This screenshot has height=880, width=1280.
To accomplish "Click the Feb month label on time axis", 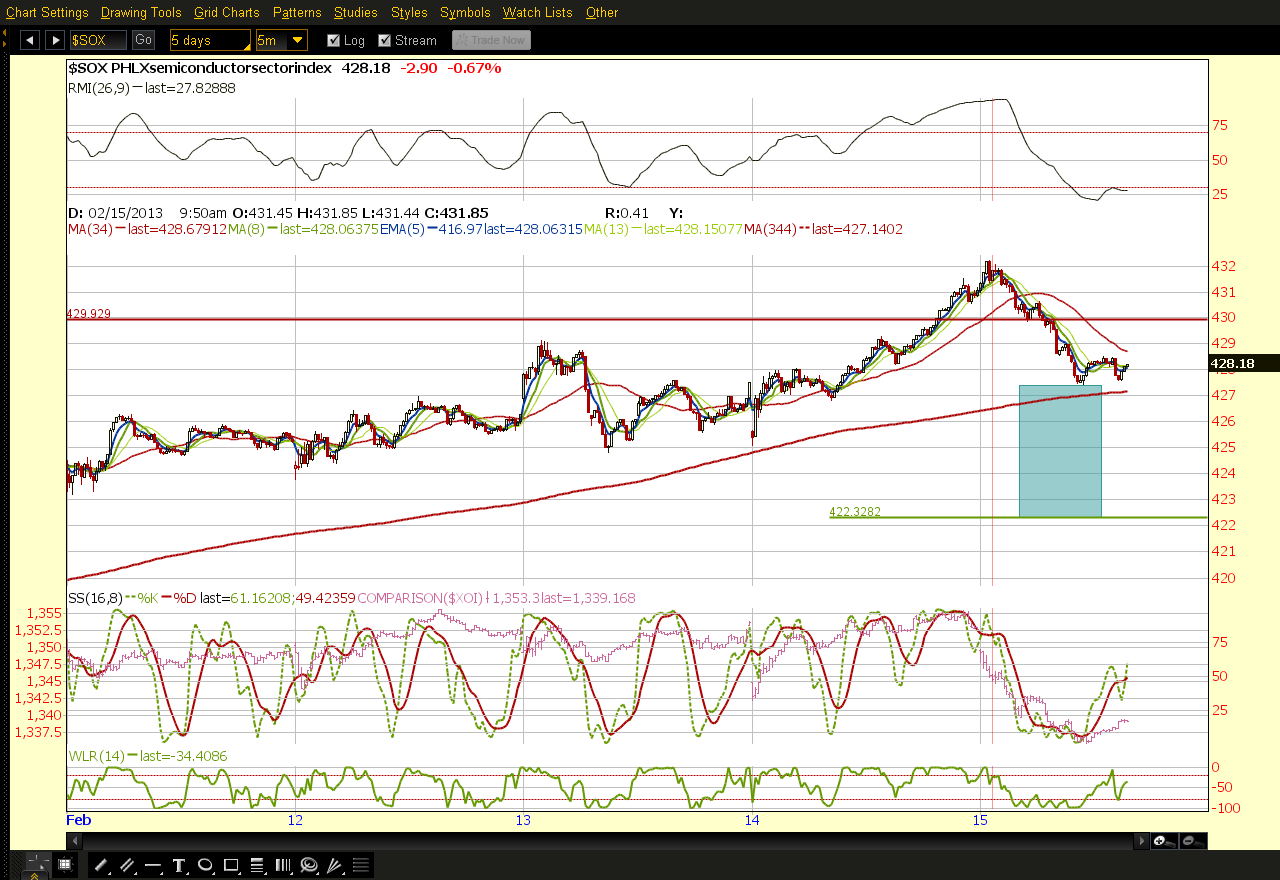I will pyautogui.click(x=79, y=820).
